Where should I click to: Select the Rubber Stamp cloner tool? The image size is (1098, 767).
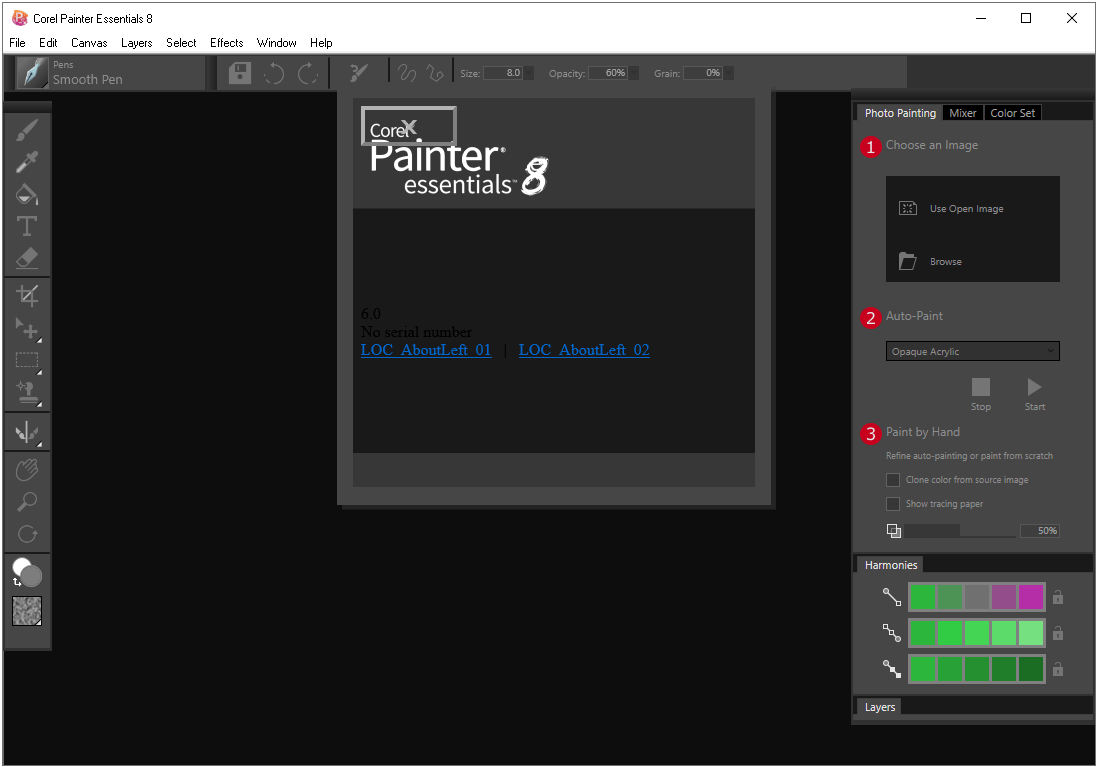click(27, 392)
